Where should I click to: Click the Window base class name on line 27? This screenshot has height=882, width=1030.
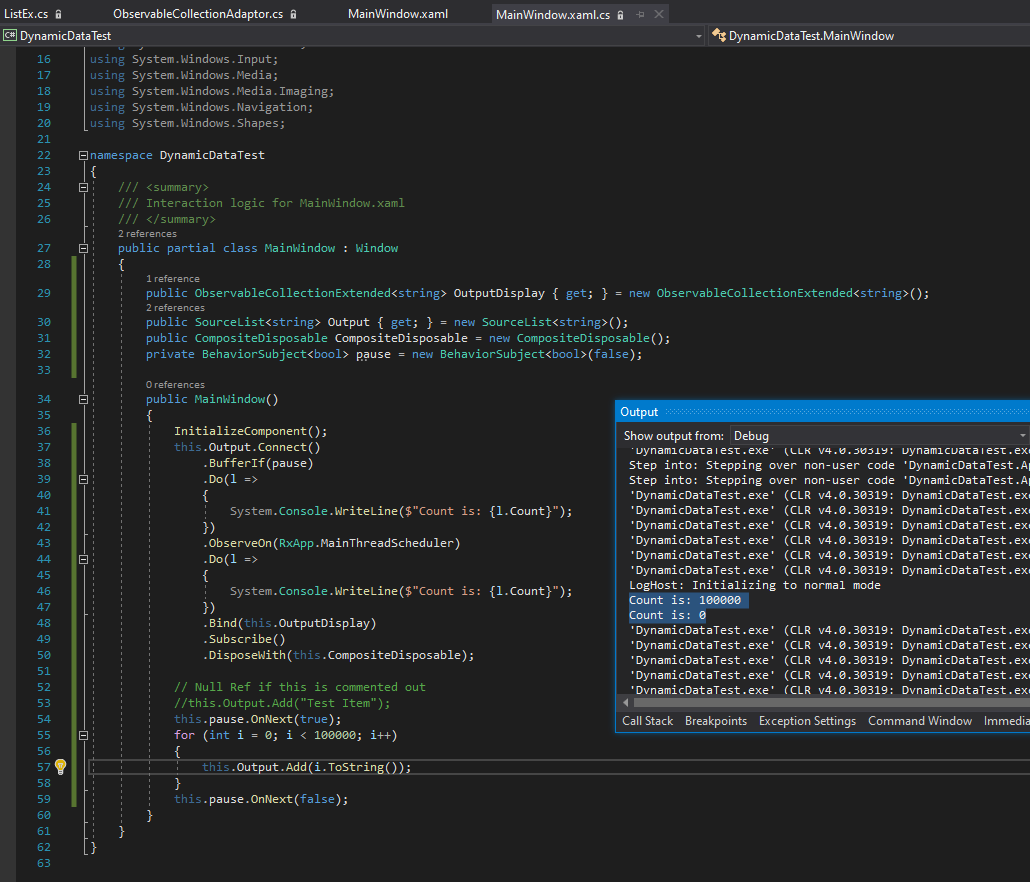[376, 248]
